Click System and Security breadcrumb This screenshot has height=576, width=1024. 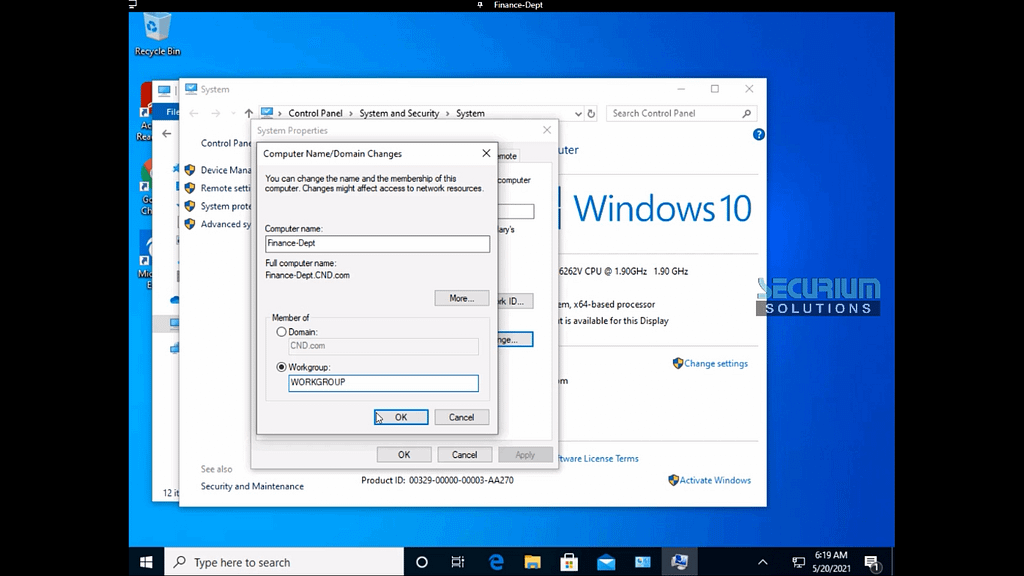[399, 113]
